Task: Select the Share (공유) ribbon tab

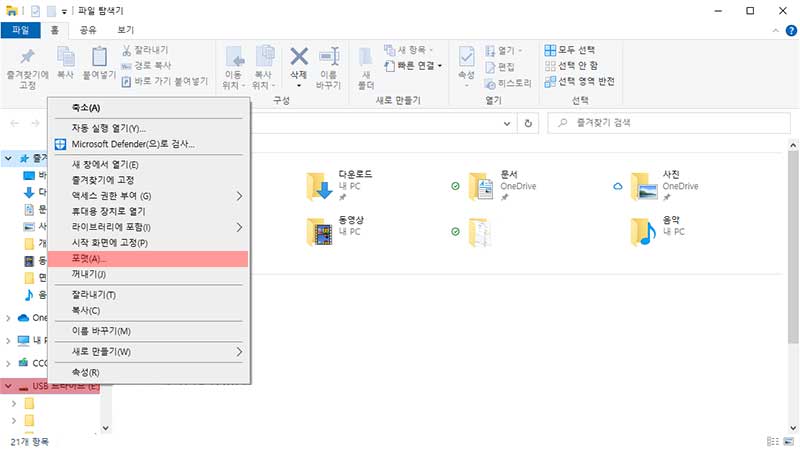Action: point(88,30)
